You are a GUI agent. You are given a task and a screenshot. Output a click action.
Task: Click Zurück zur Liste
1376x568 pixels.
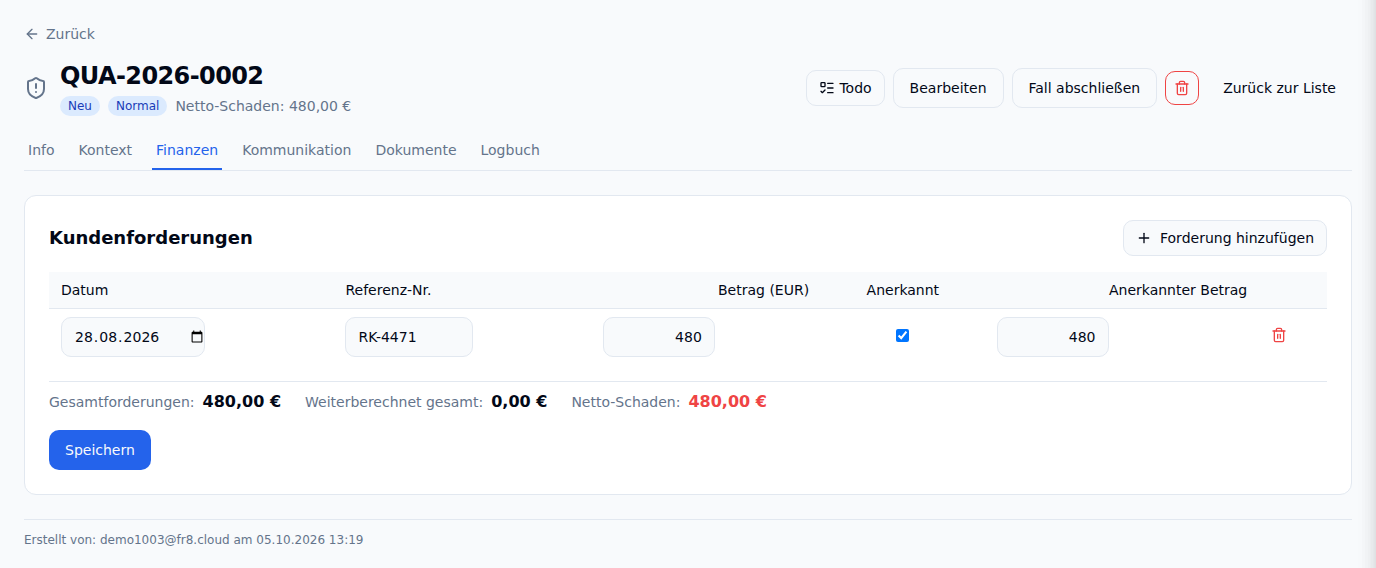click(x=1279, y=88)
